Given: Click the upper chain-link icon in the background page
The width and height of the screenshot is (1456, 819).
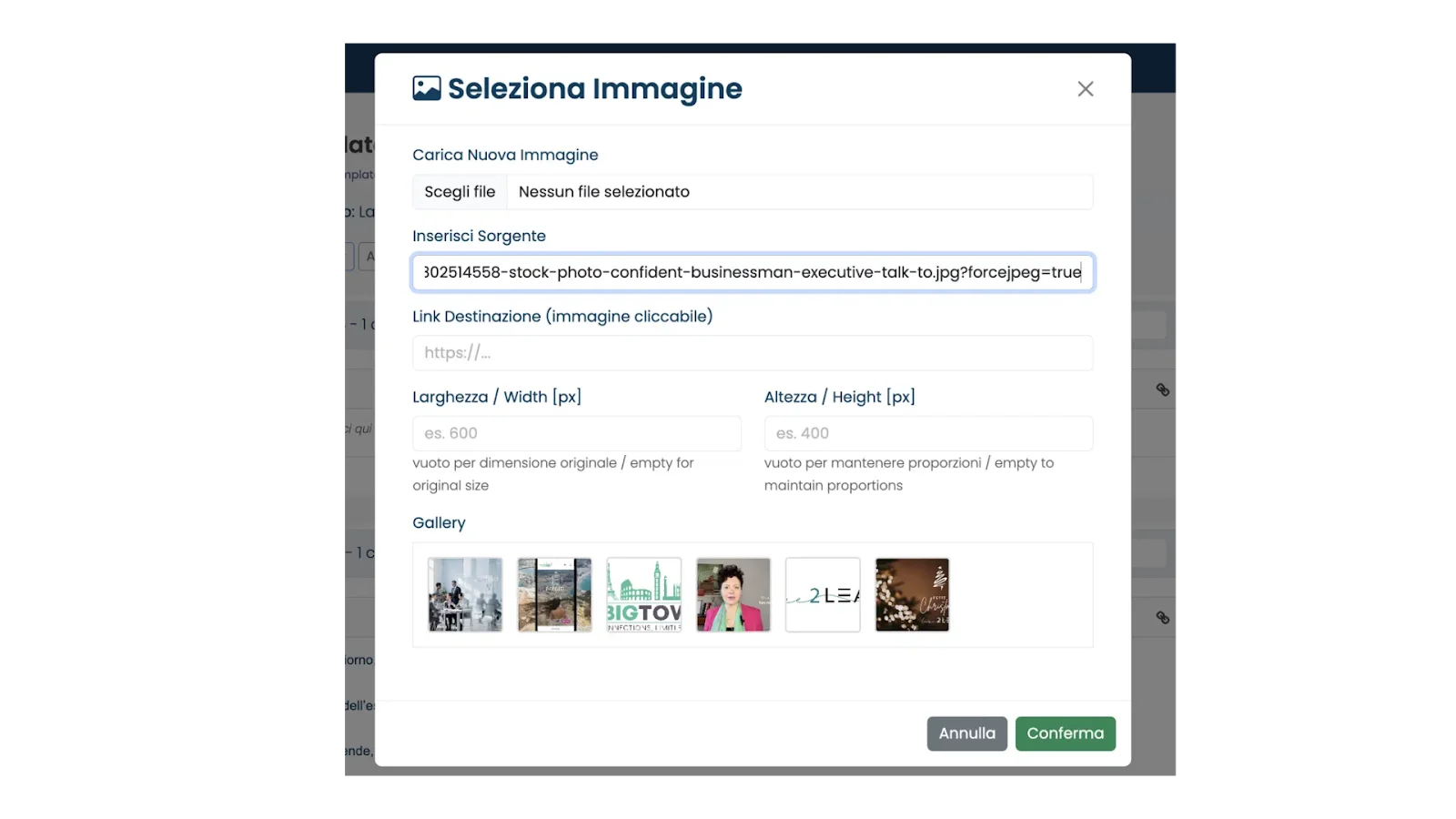Looking at the screenshot, I should pos(1162,389).
